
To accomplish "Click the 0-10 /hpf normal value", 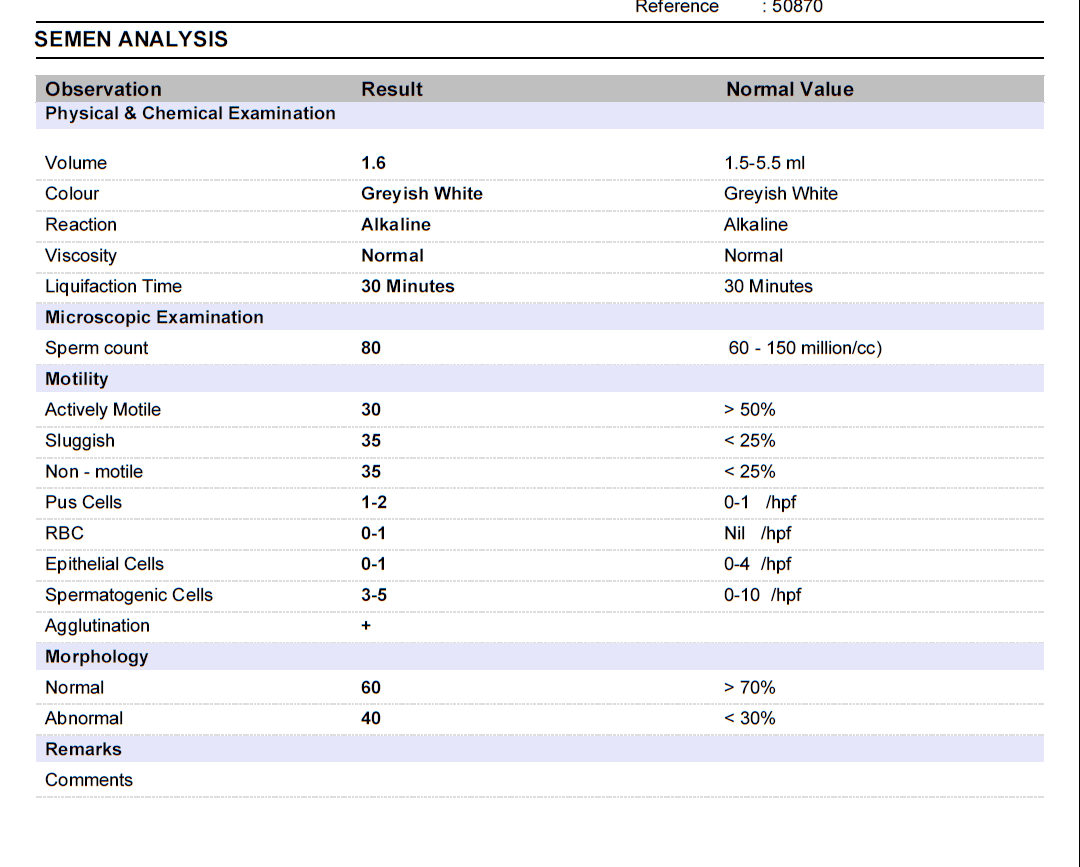I will pyautogui.click(x=762, y=595).
